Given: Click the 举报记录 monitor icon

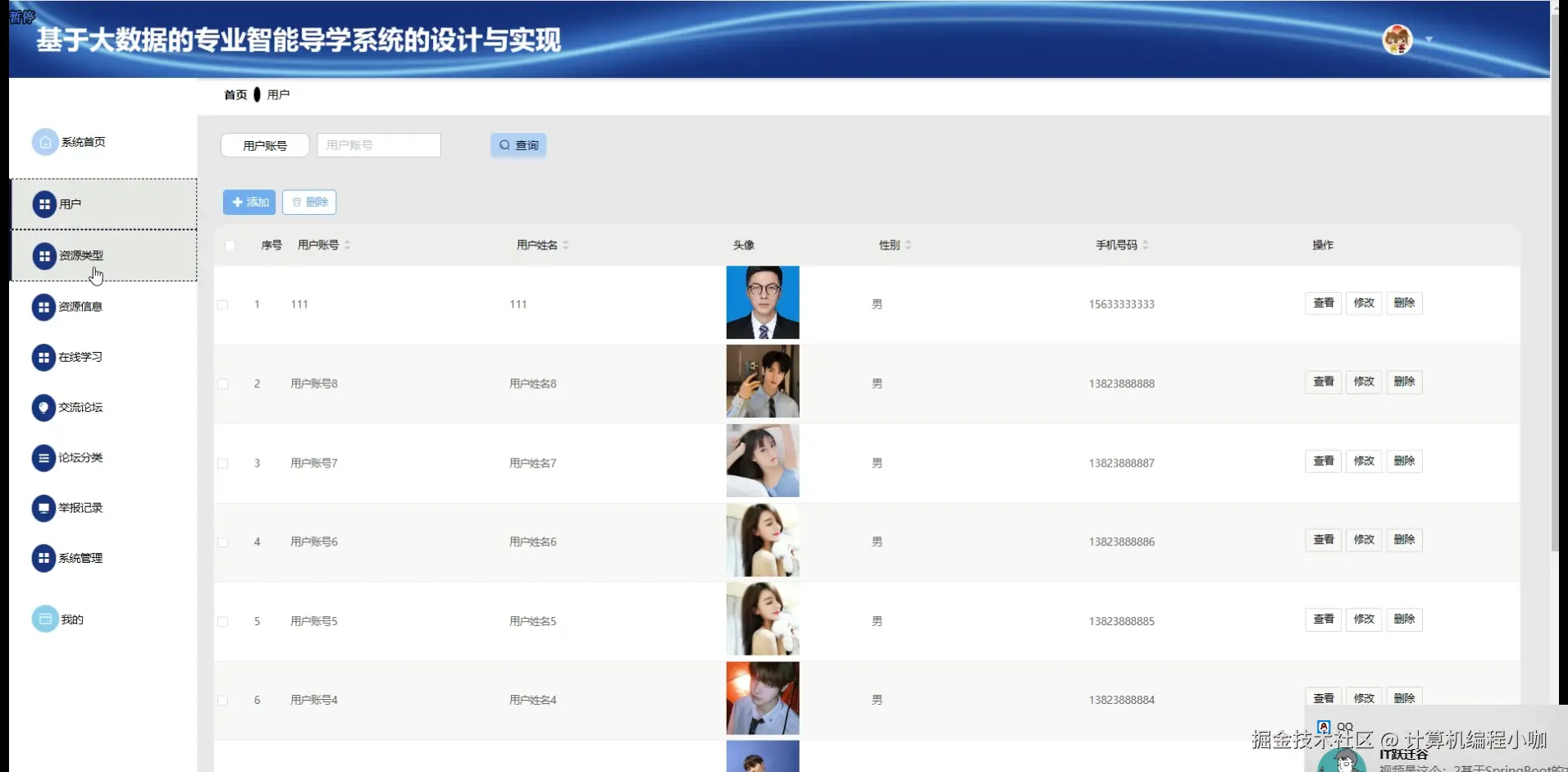Looking at the screenshot, I should click(43, 508).
